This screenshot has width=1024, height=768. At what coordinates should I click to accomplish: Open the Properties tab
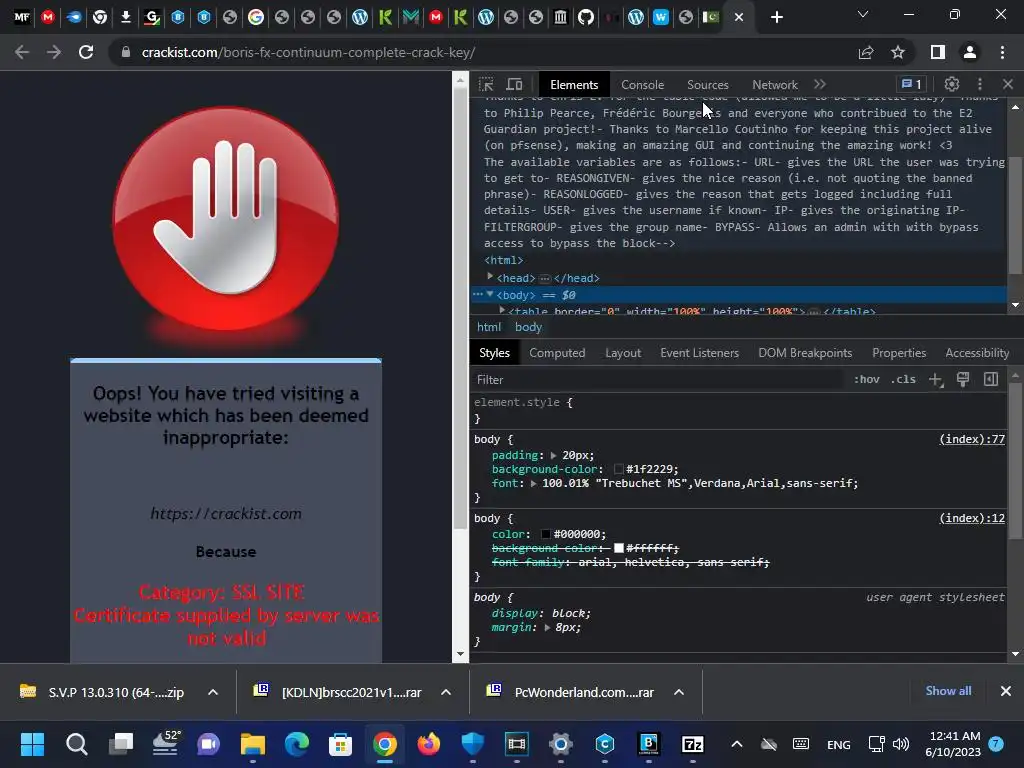899,353
